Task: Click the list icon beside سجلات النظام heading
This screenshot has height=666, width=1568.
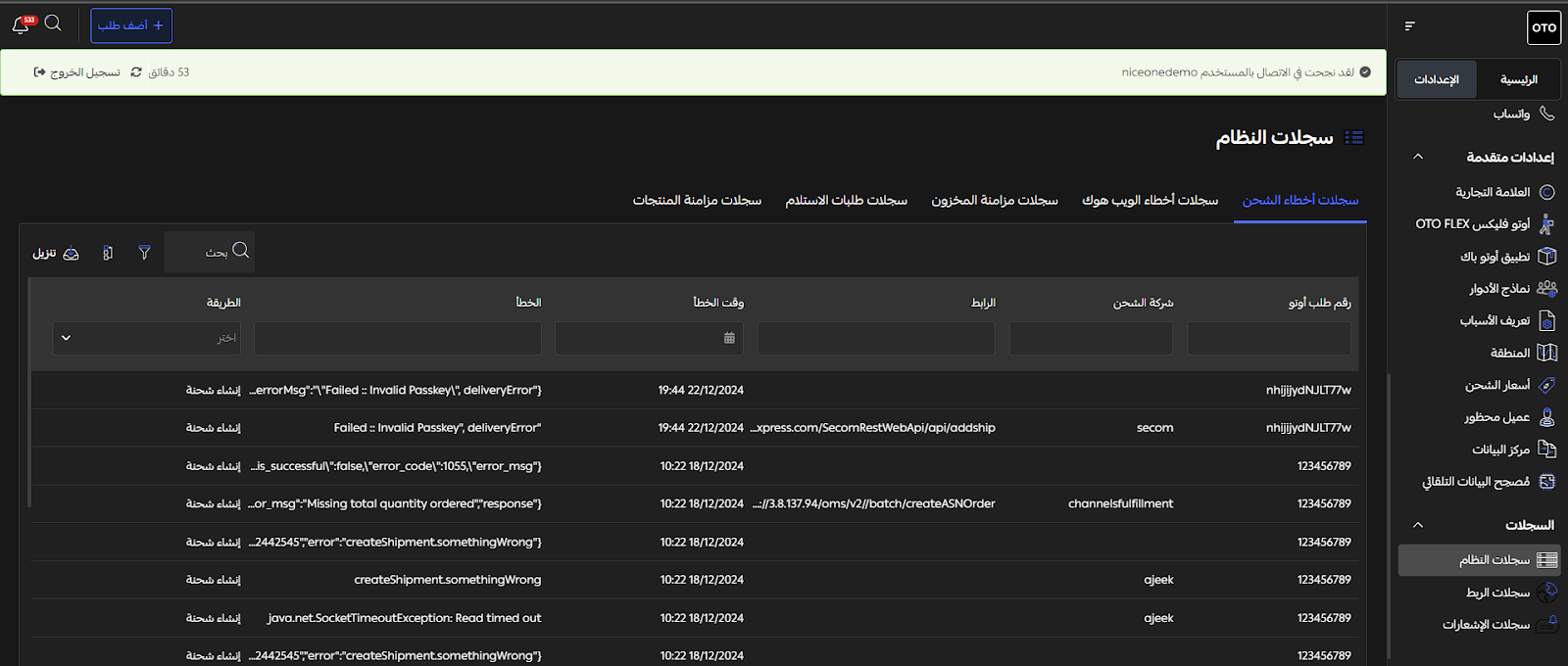Action: coord(1354,137)
